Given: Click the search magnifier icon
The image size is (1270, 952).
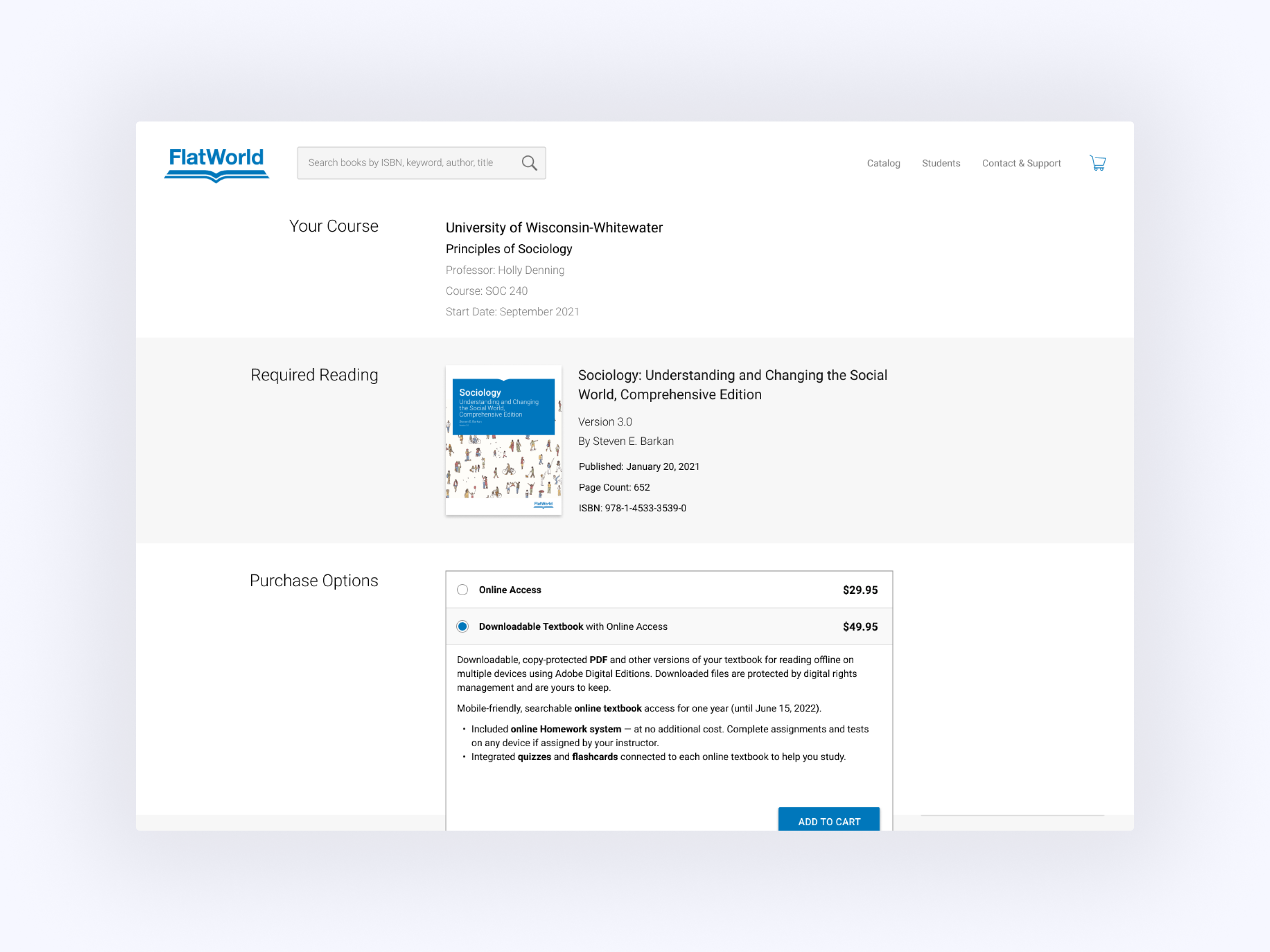Looking at the screenshot, I should [529, 163].
